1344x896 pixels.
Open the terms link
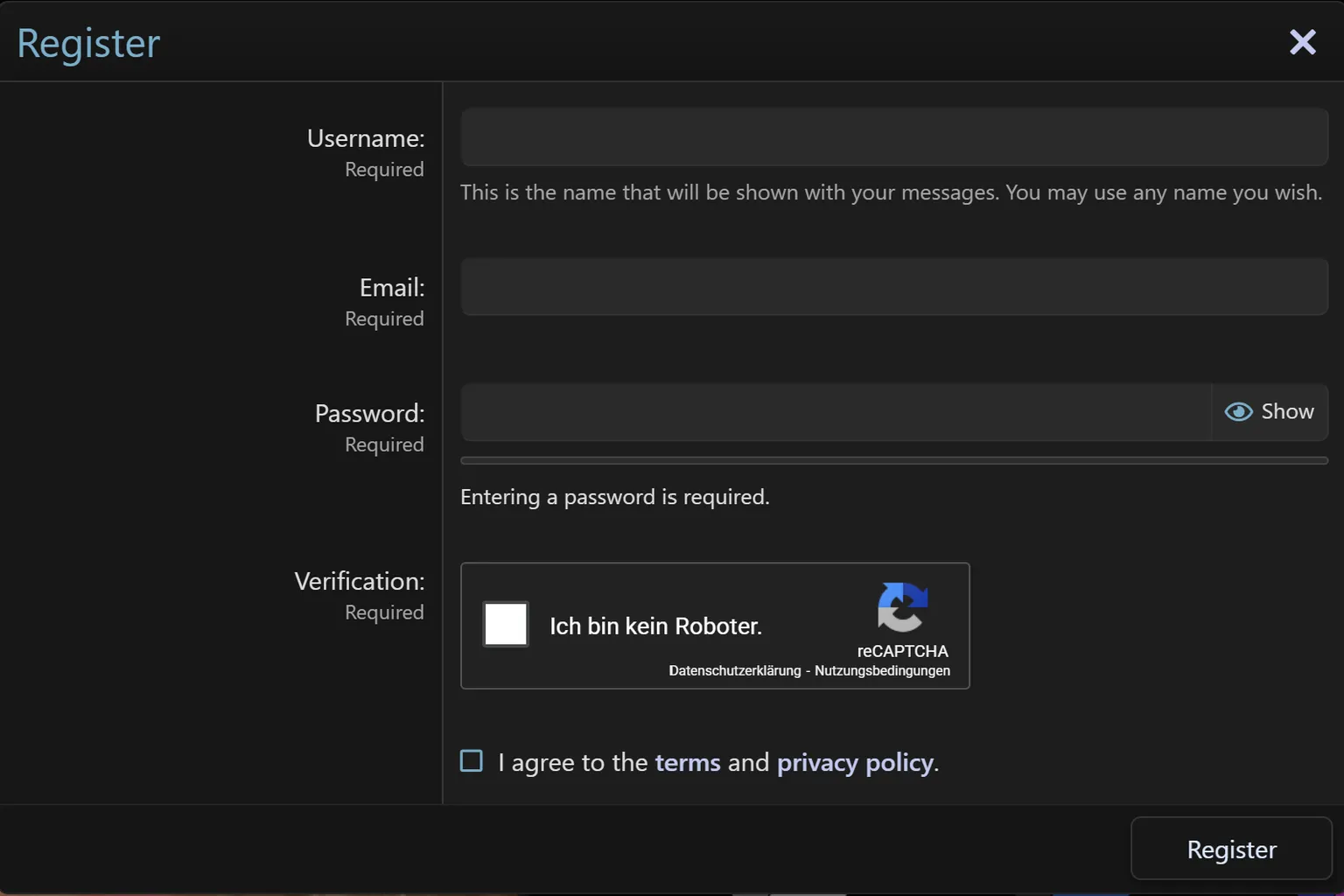(x=688, y=762)
